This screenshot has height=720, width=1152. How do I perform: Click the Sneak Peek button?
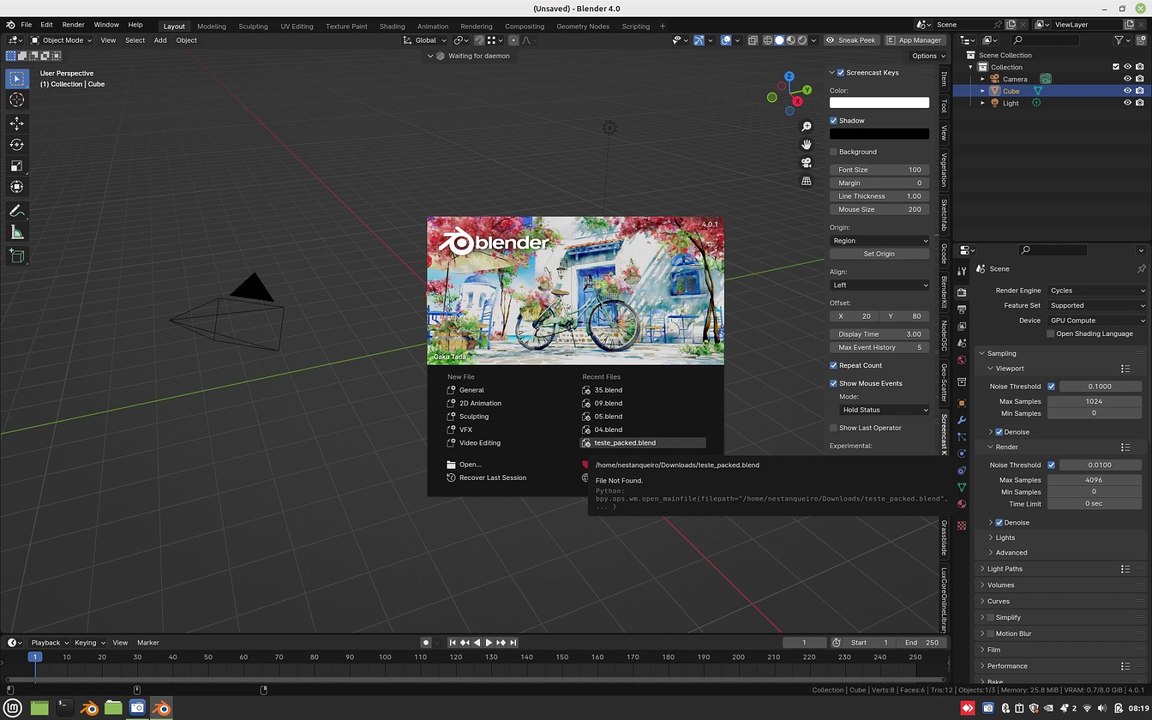(851, 40)
